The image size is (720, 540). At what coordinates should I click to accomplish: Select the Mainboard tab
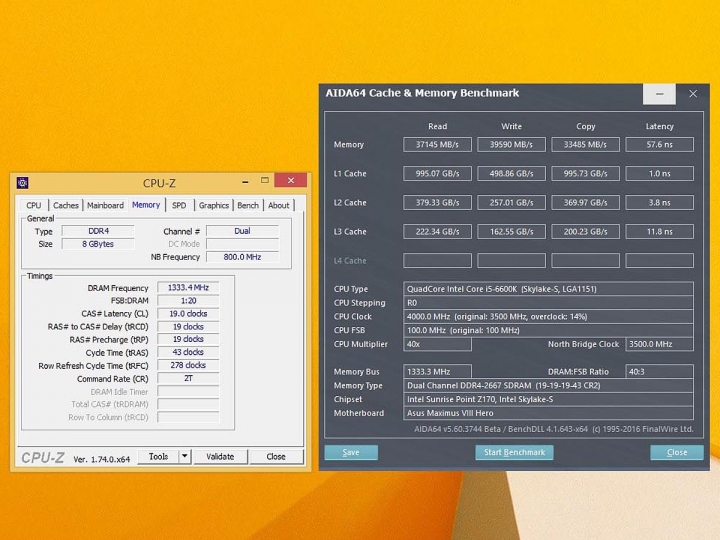click(x=105, y=205)
